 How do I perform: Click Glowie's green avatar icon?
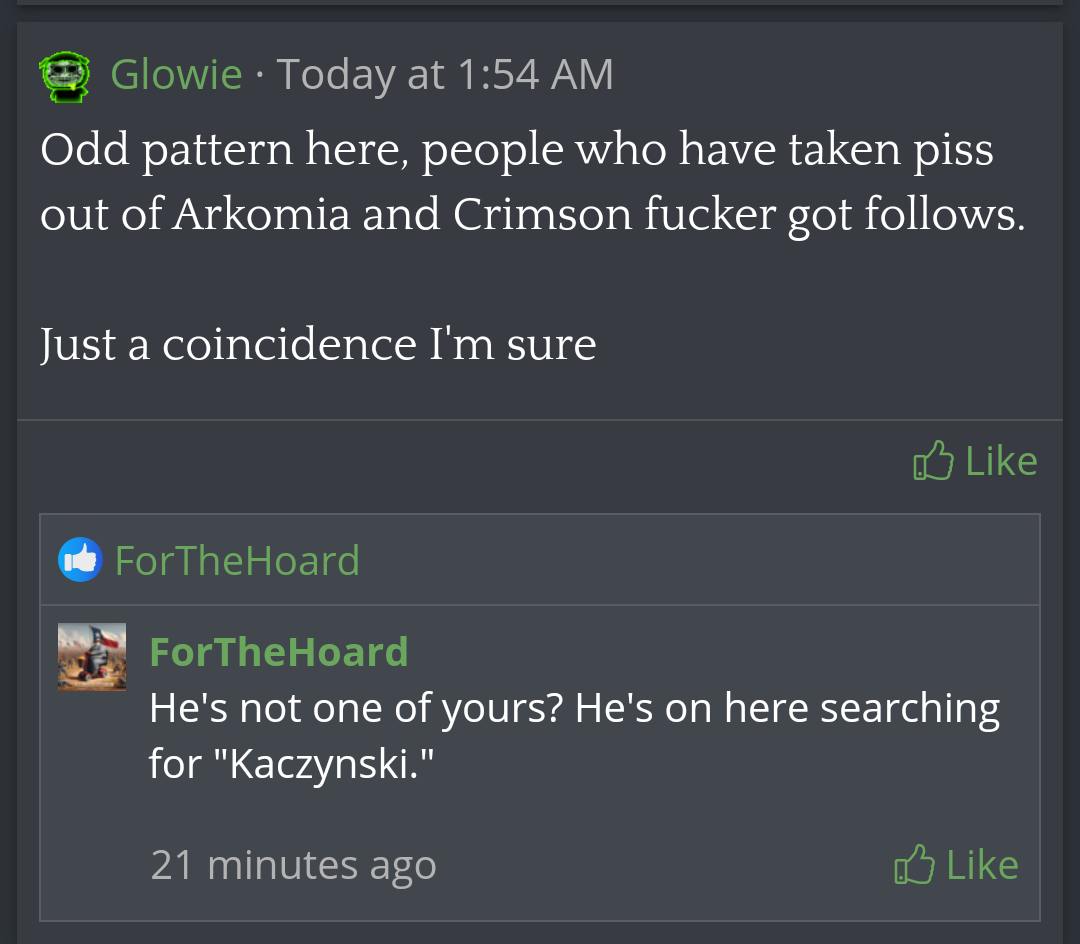63,78
